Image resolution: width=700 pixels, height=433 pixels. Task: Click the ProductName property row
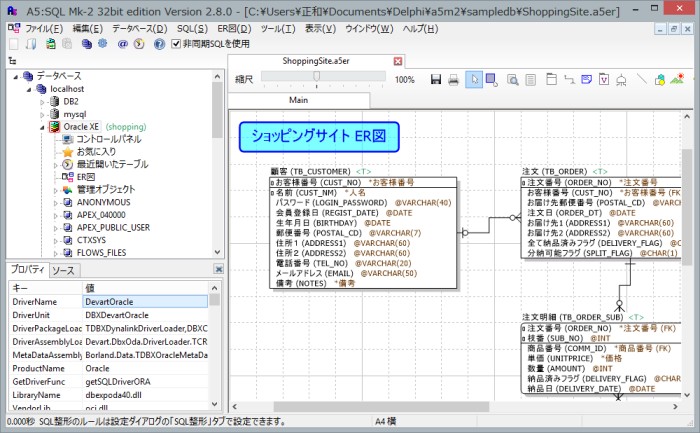(x=108, y=369)
